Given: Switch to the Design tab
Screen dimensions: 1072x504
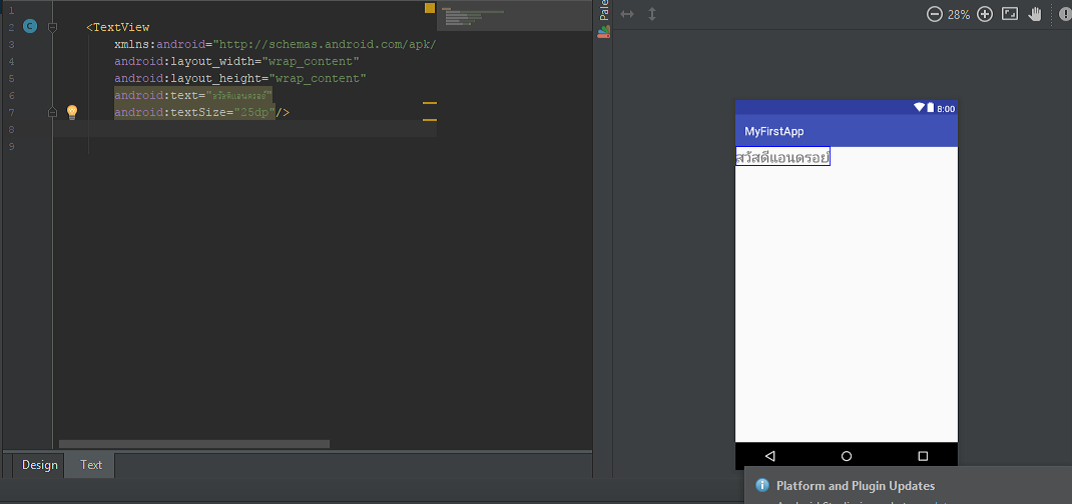Looking at the screenshot, I should tap(40, 465).
